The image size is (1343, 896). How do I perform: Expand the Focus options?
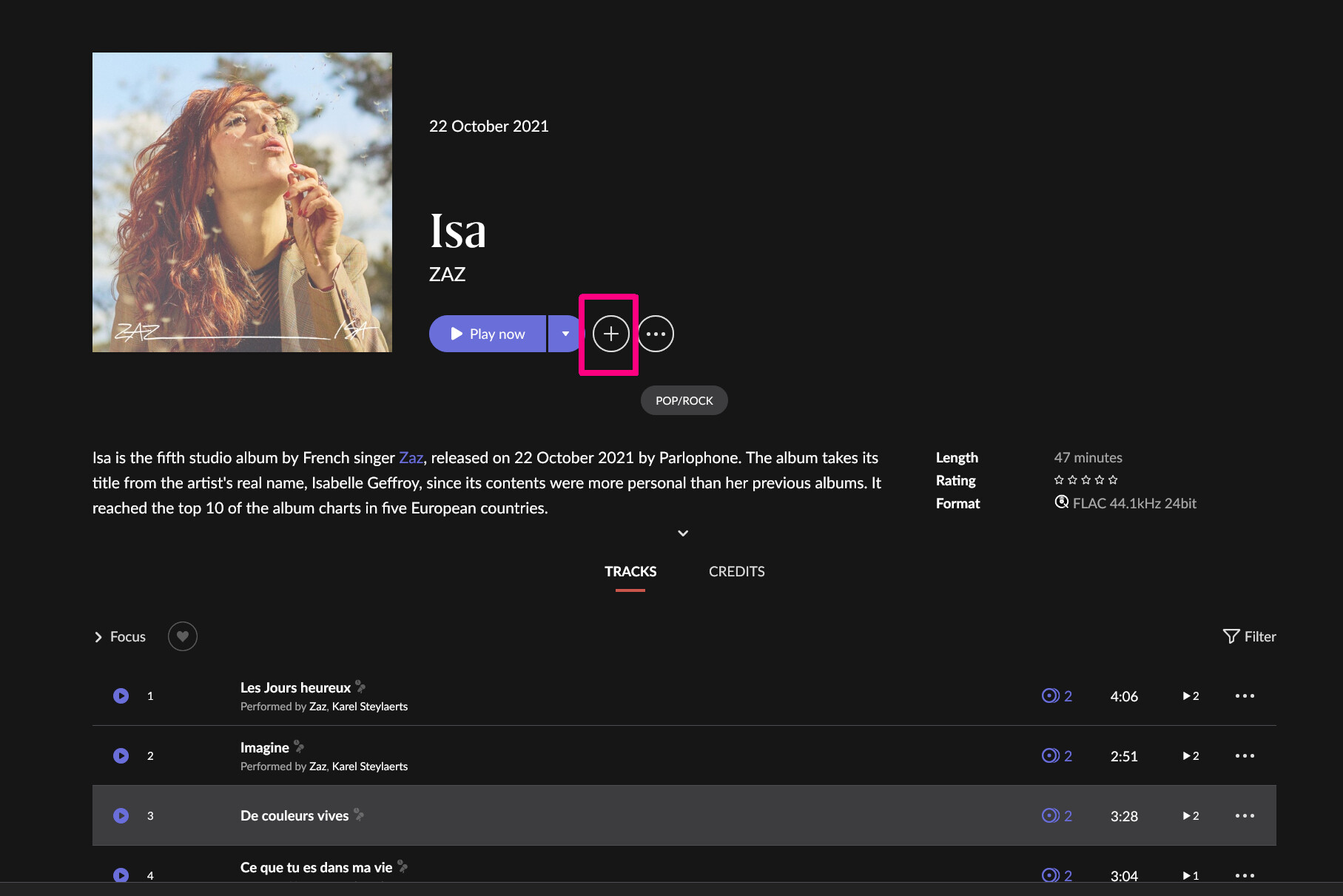coord(120,637)
